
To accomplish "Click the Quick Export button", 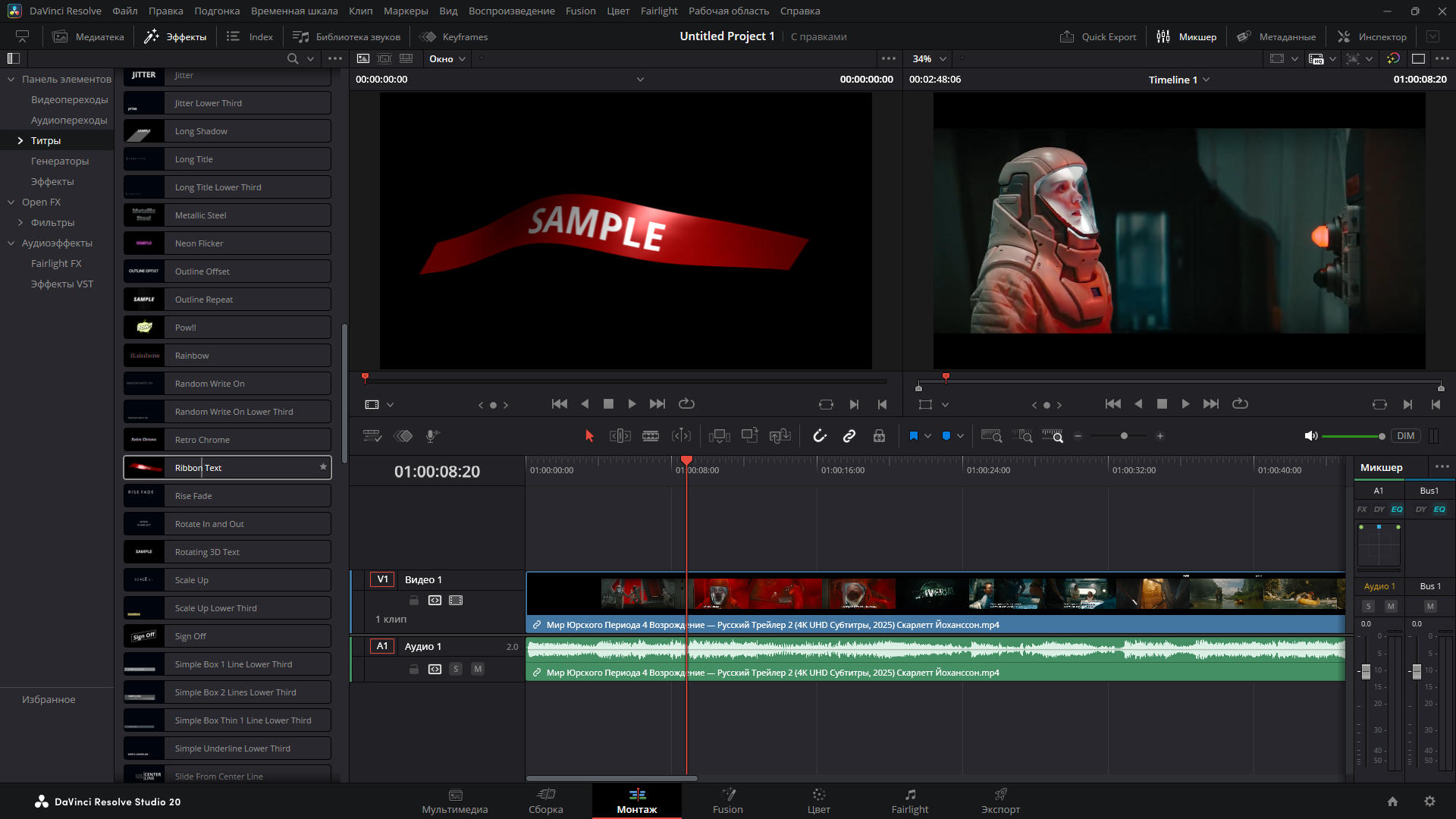I will [x=1098, y=36].
